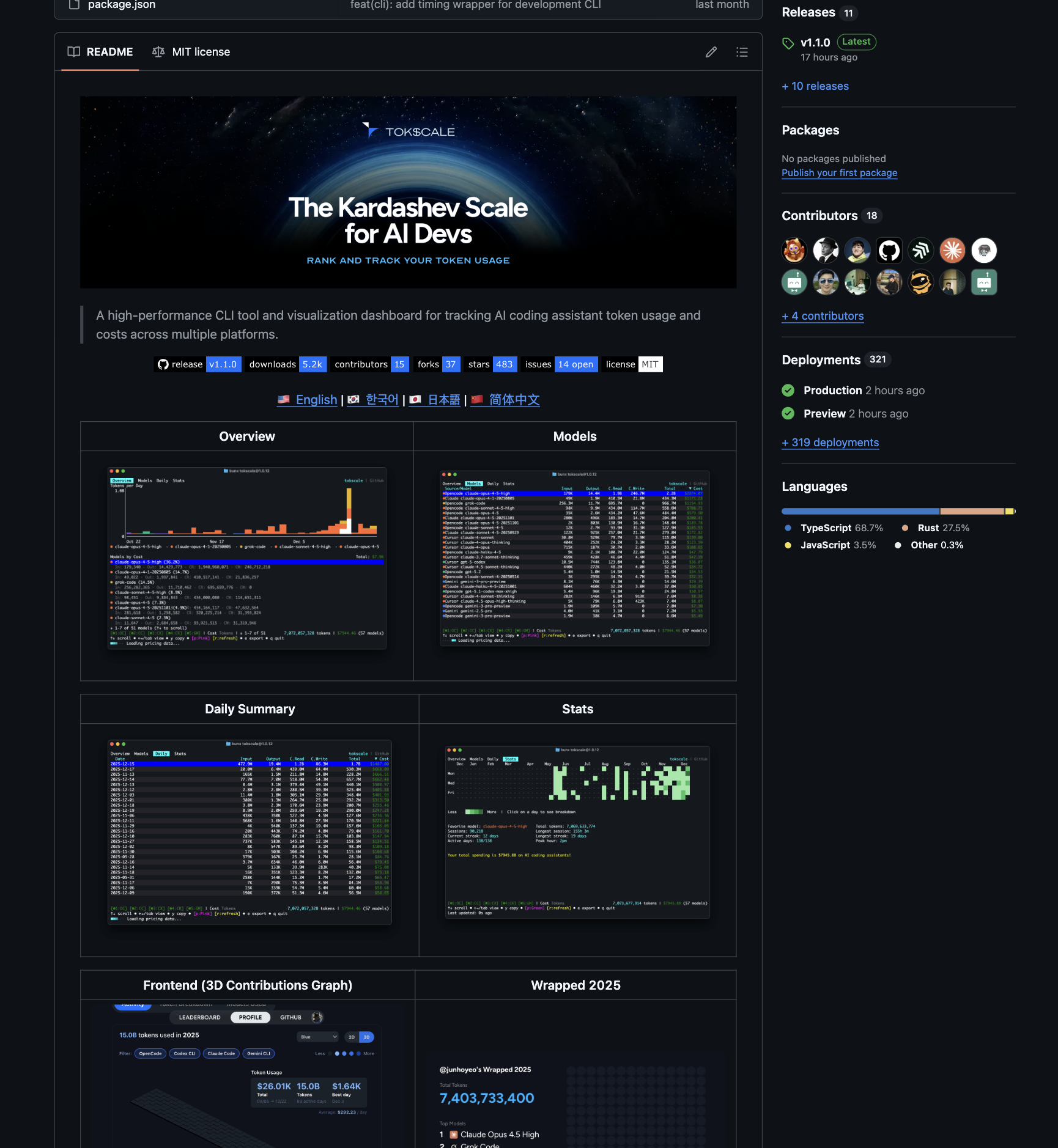Click the book icon on the README tab
This screenshot has height=1148, width=1058.
point(74,52)
